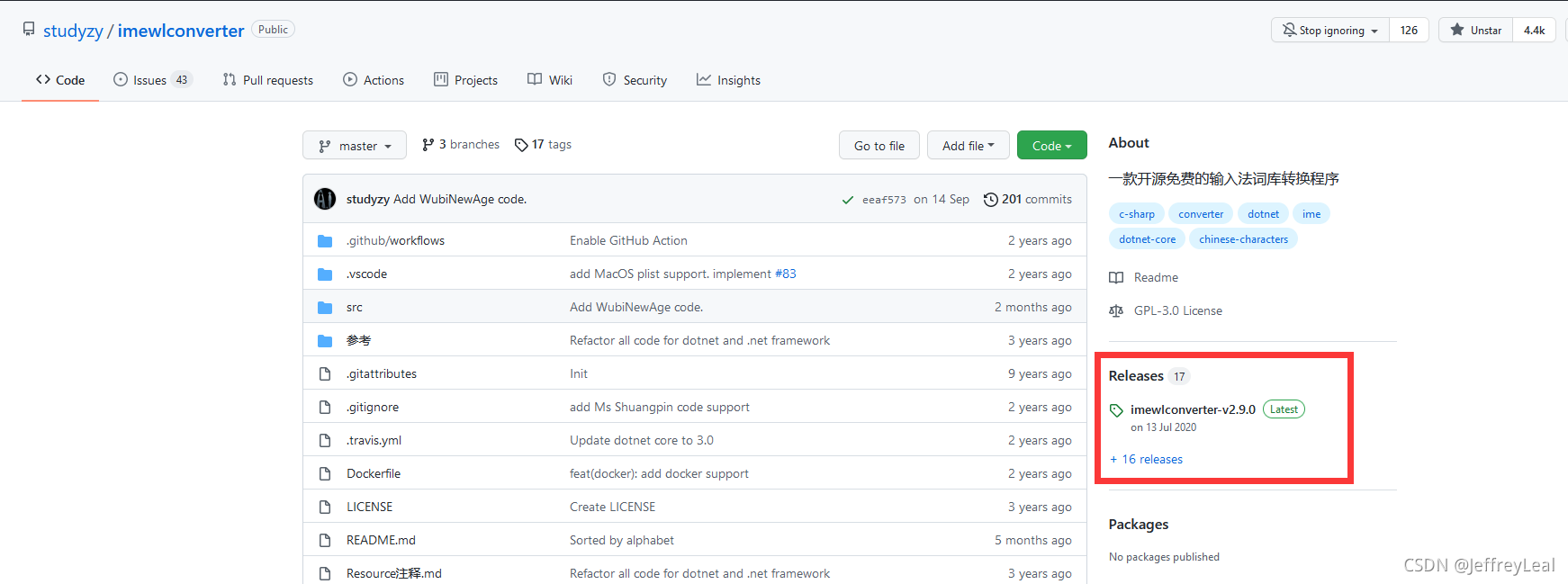1568x584 pixels.
Task: Click the Unstar button
Action: point(1475,31)
